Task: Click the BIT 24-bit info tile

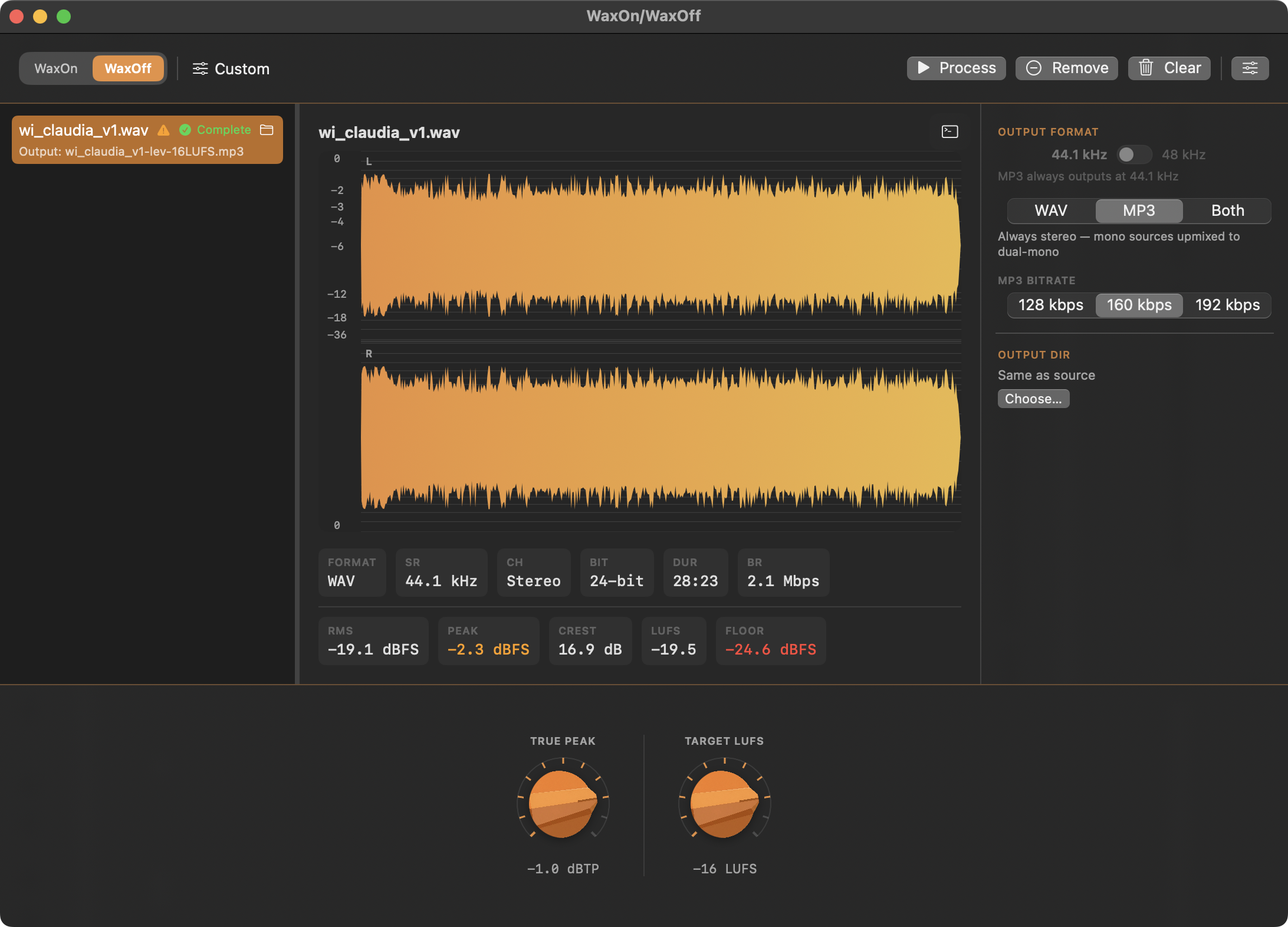Action: [617, 572]
